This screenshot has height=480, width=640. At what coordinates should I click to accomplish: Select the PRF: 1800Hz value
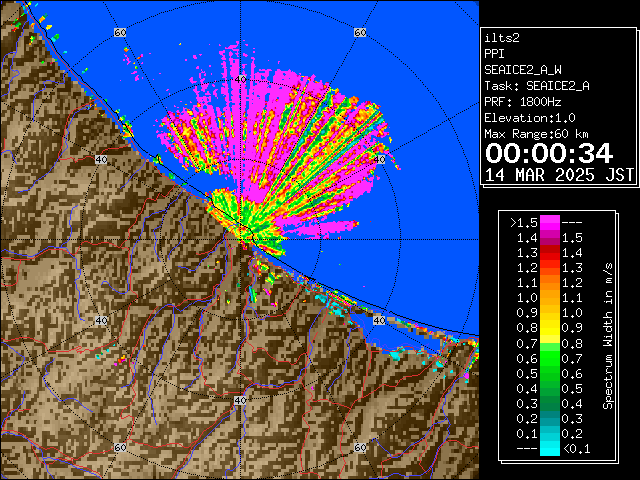[522, 102]
